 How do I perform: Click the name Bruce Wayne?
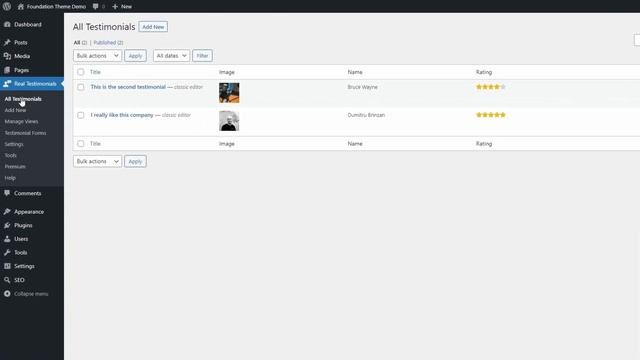click(x=362, y=87)
